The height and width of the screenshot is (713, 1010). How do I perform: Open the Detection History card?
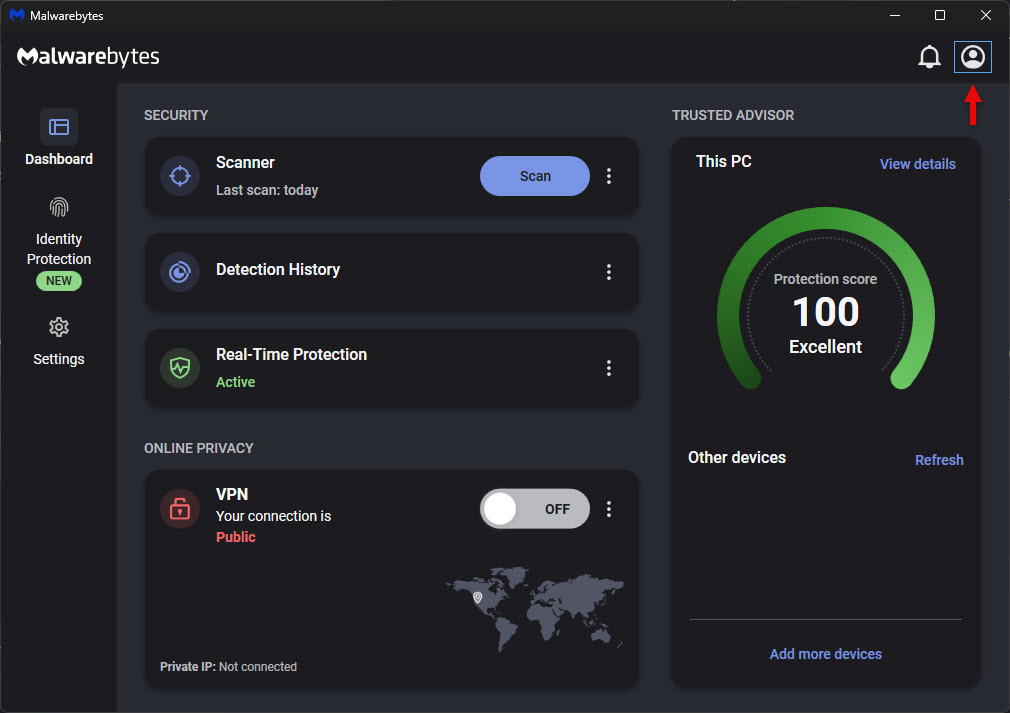point(392,272)
